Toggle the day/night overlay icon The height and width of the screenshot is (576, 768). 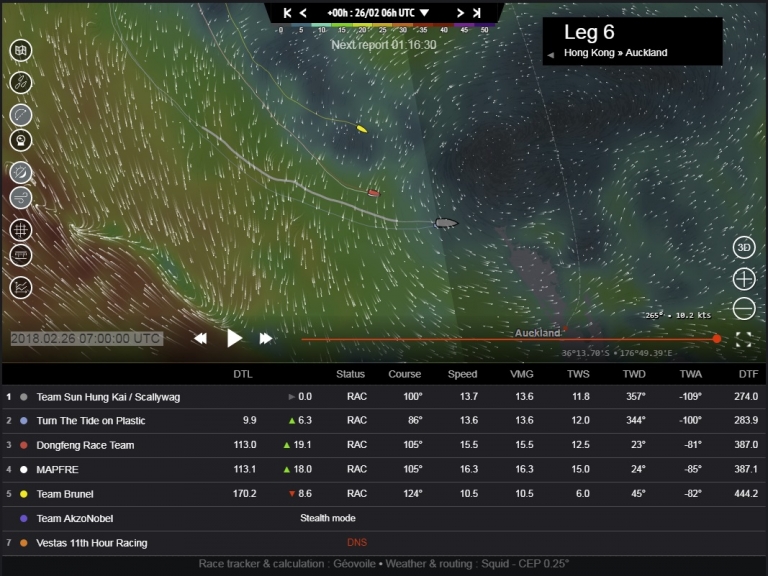click(21, 173)
